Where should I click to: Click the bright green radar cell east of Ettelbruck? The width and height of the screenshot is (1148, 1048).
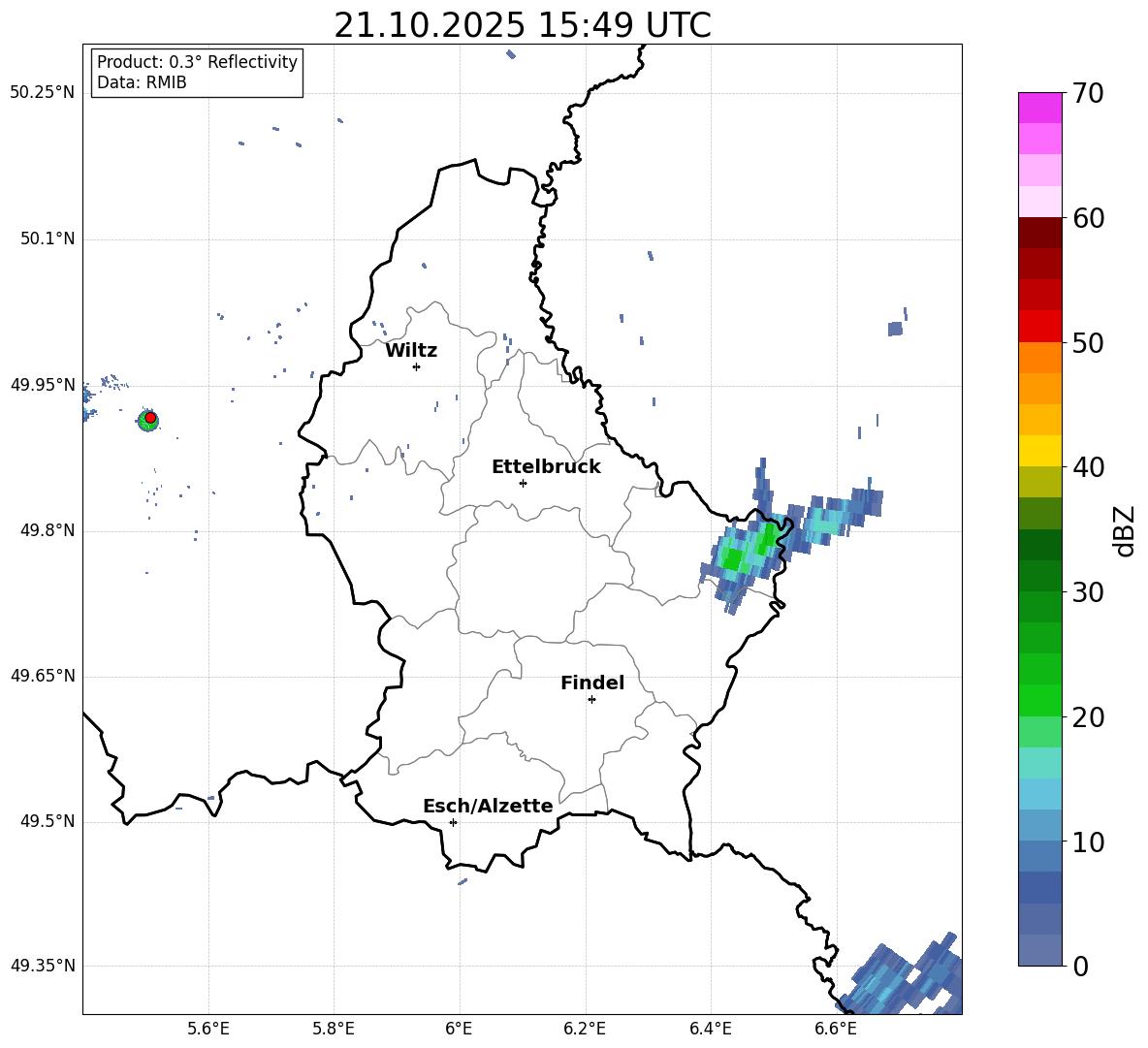tap(733, 558)
